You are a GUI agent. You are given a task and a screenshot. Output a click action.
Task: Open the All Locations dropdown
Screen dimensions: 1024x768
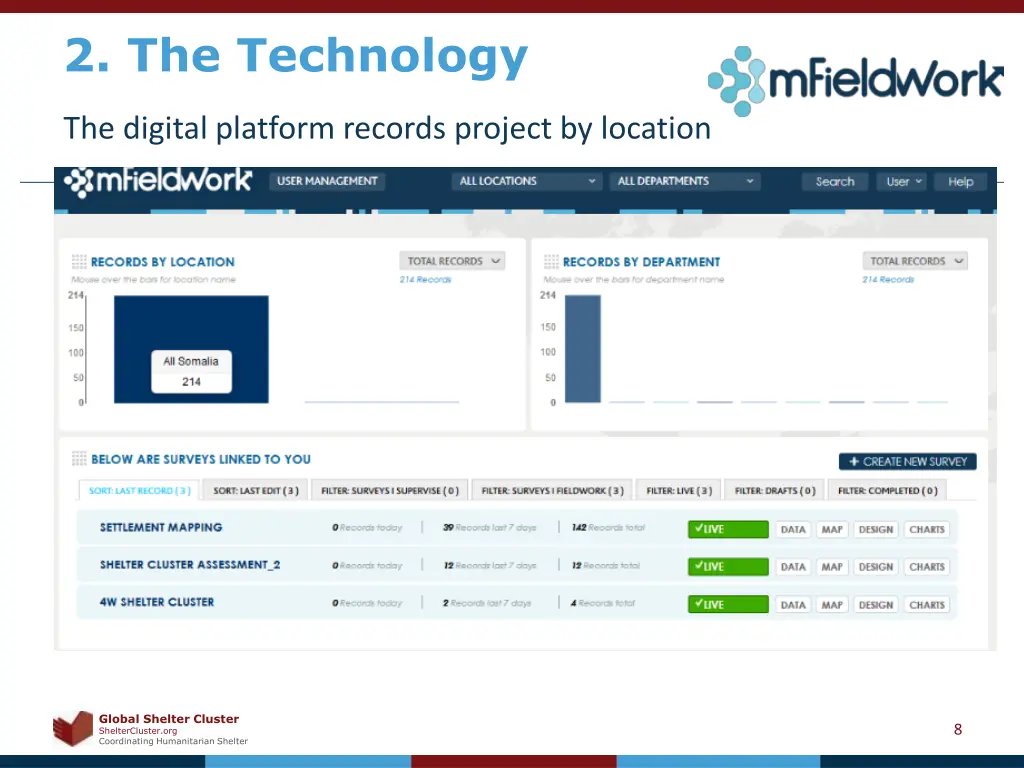coord(526,181)
